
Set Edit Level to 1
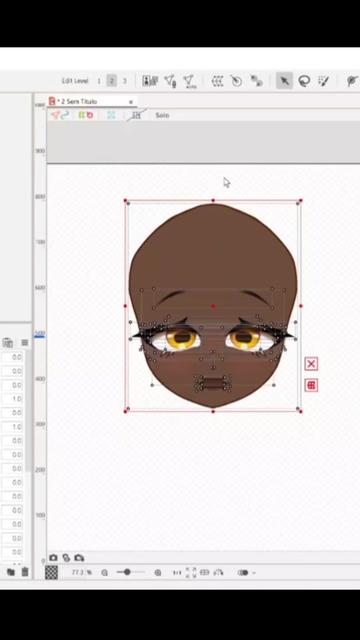click(x=99, y=81)
